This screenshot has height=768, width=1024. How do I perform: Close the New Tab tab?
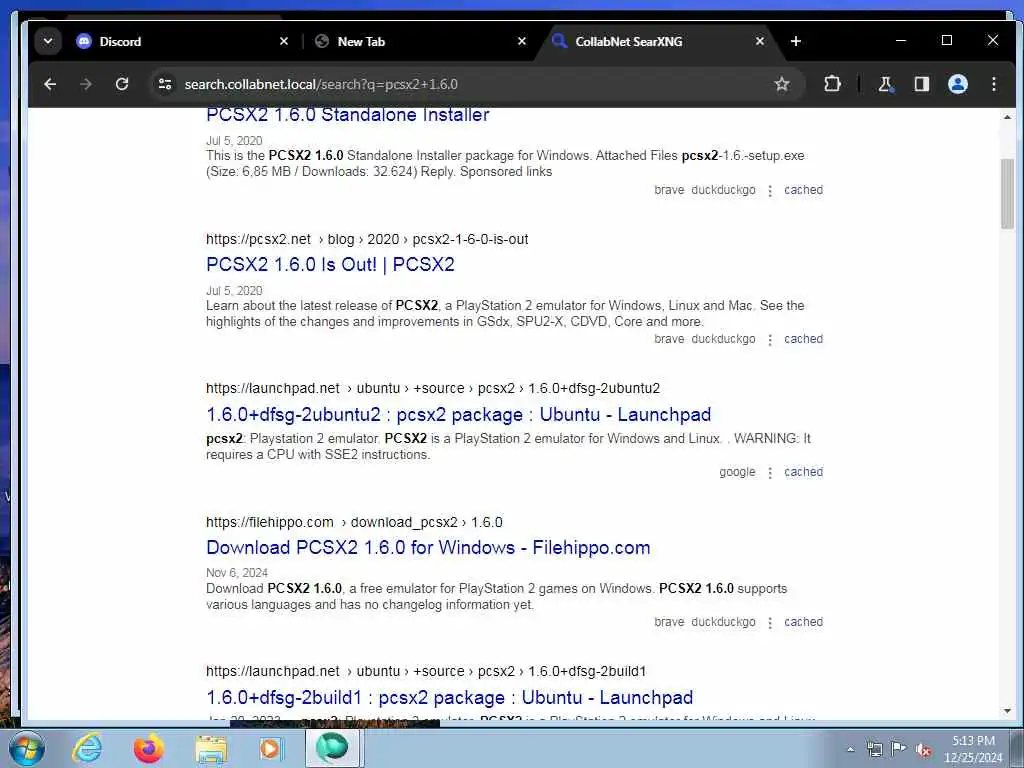coord(522,41)
